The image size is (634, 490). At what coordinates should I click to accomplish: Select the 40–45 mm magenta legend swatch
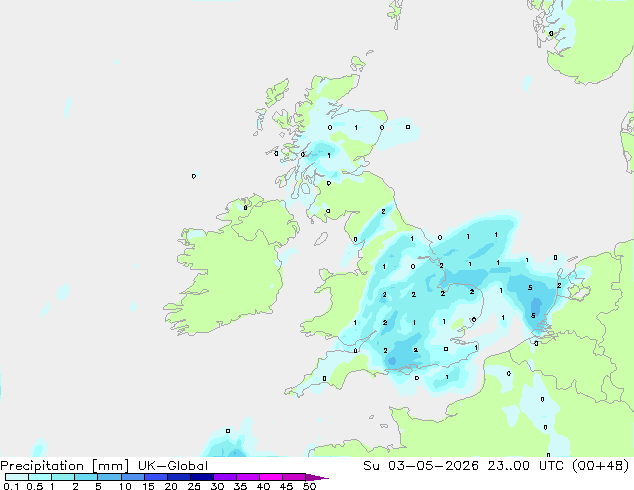pyautogui.click(x=271, y=477)
